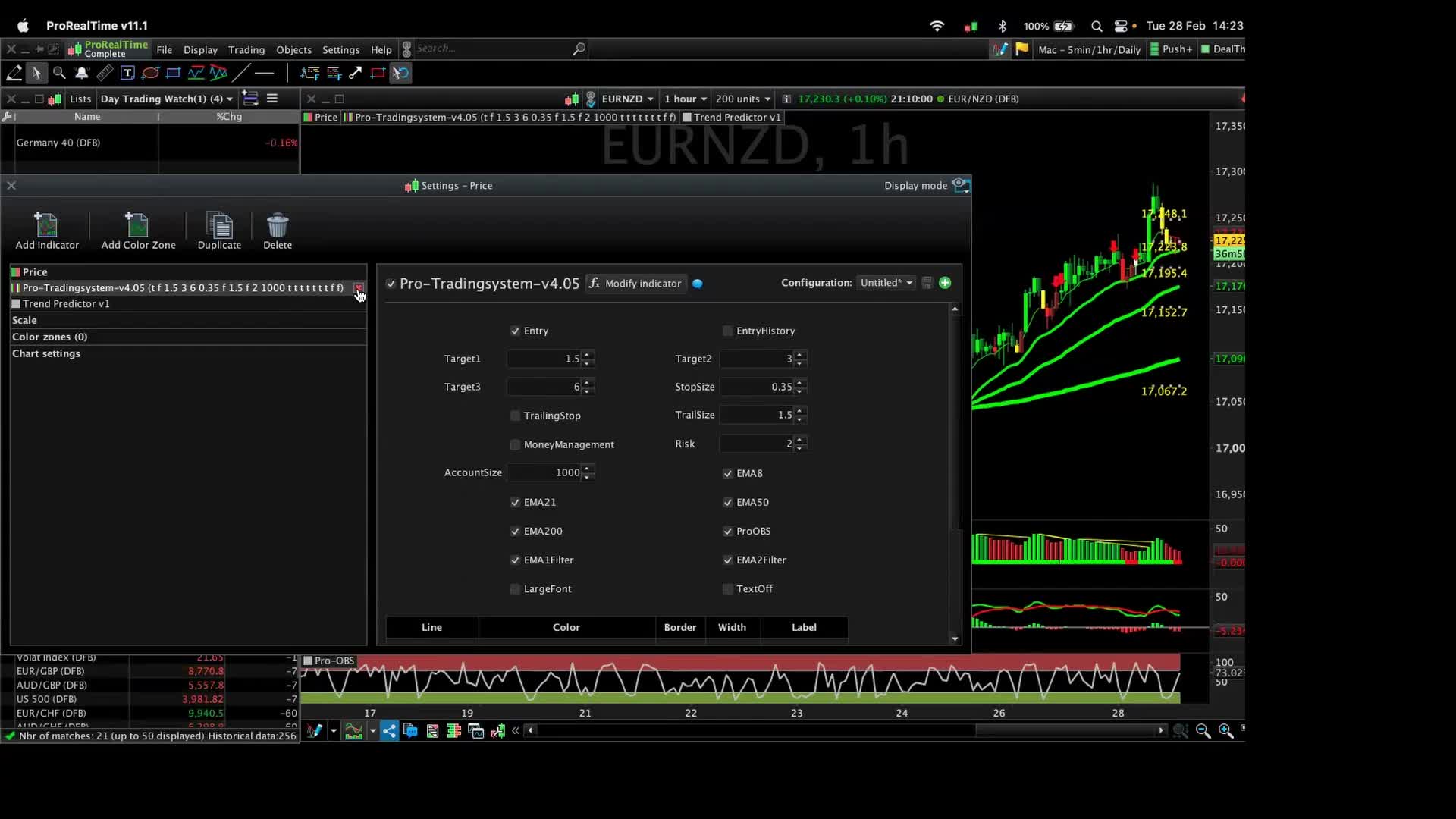This screenshot has width=1456, height=819.
Task: Select the alert bell tool
Action: (x=82, y=73)
